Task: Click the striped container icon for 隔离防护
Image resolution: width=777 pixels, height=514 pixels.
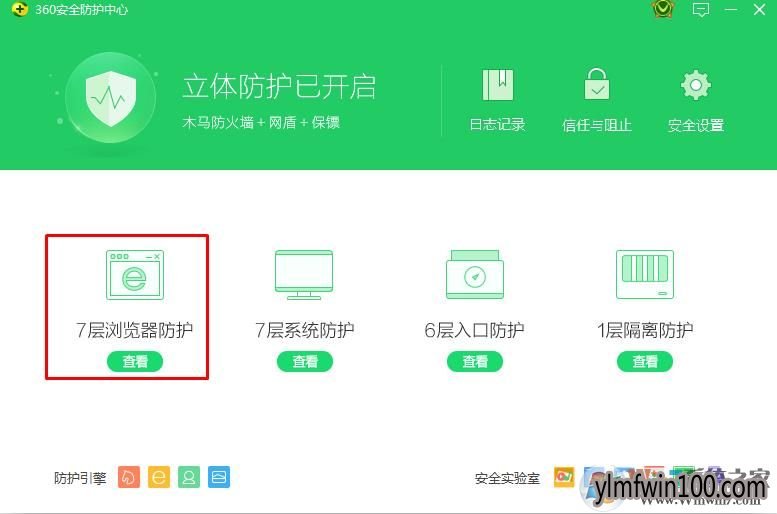Action: [x=645, y=275]
